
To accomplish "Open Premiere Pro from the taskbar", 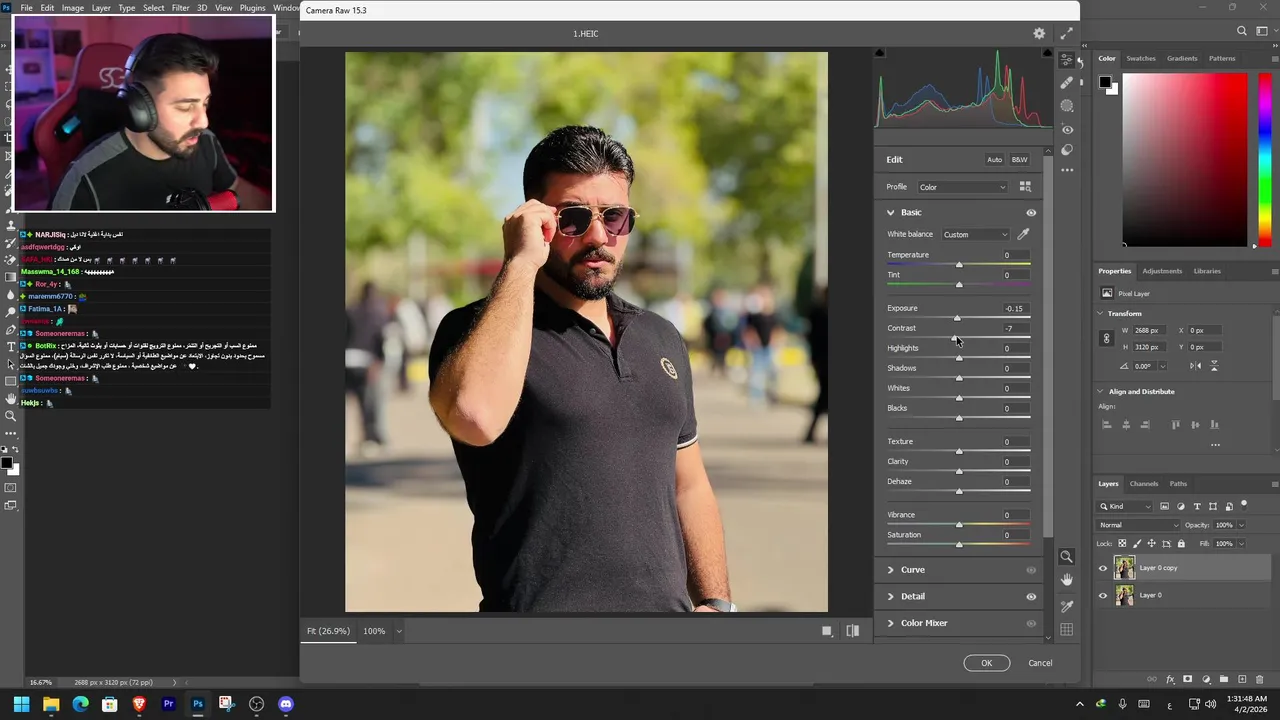I will [x=168, y=704].
